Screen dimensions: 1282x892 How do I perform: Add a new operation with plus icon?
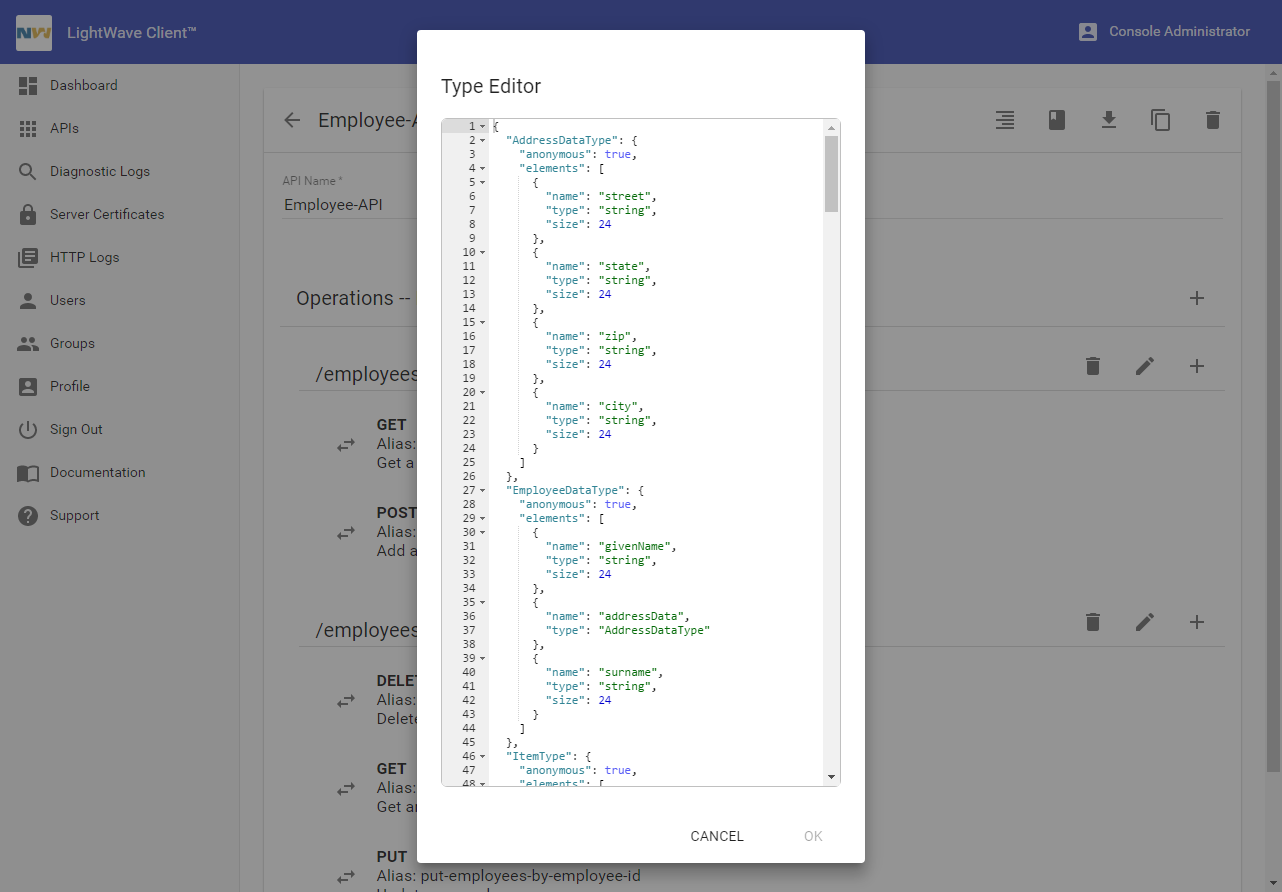[x=1196, y=298]
